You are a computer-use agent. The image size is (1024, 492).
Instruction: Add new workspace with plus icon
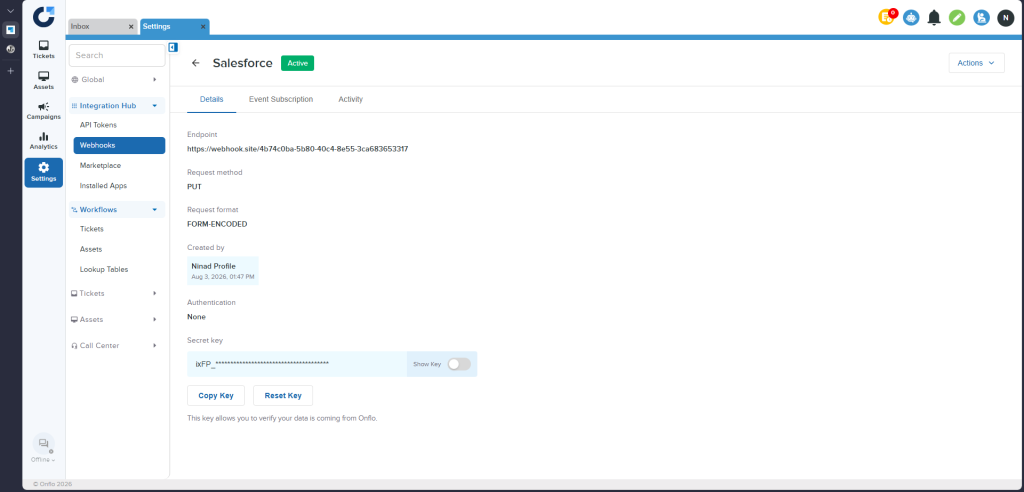(x=10, y=71)
